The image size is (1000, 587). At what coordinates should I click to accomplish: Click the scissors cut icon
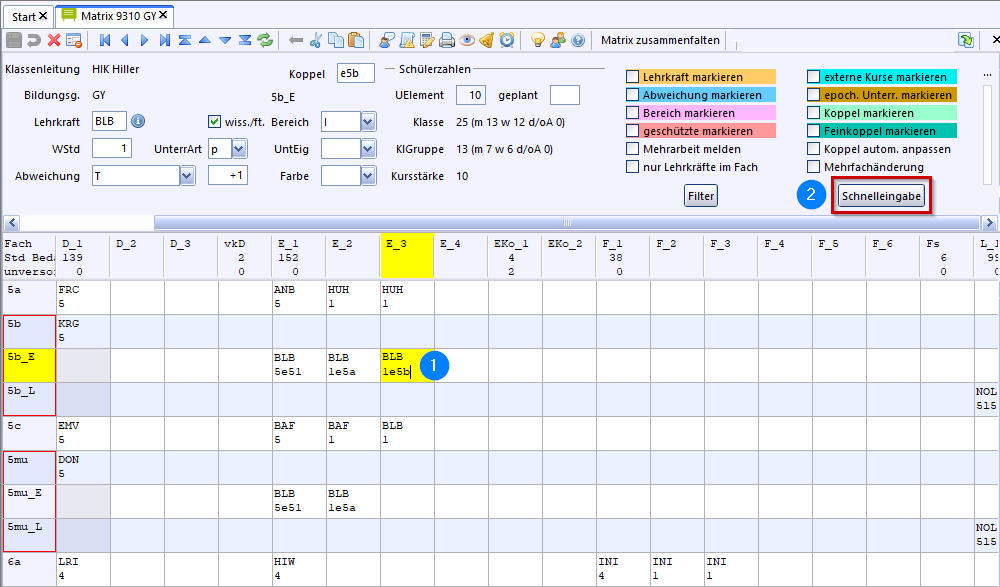316,40
